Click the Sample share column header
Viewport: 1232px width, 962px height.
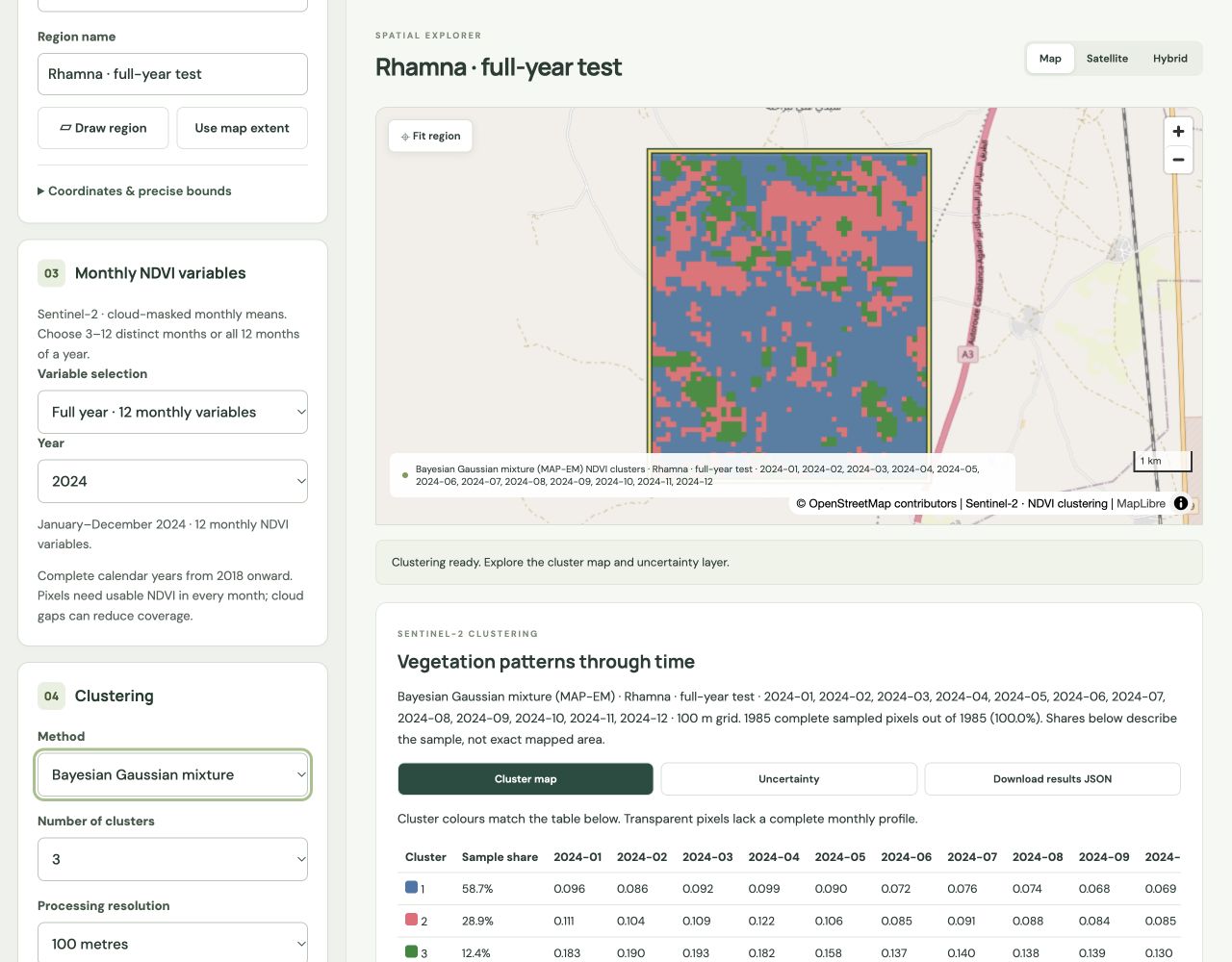point(500,857)
